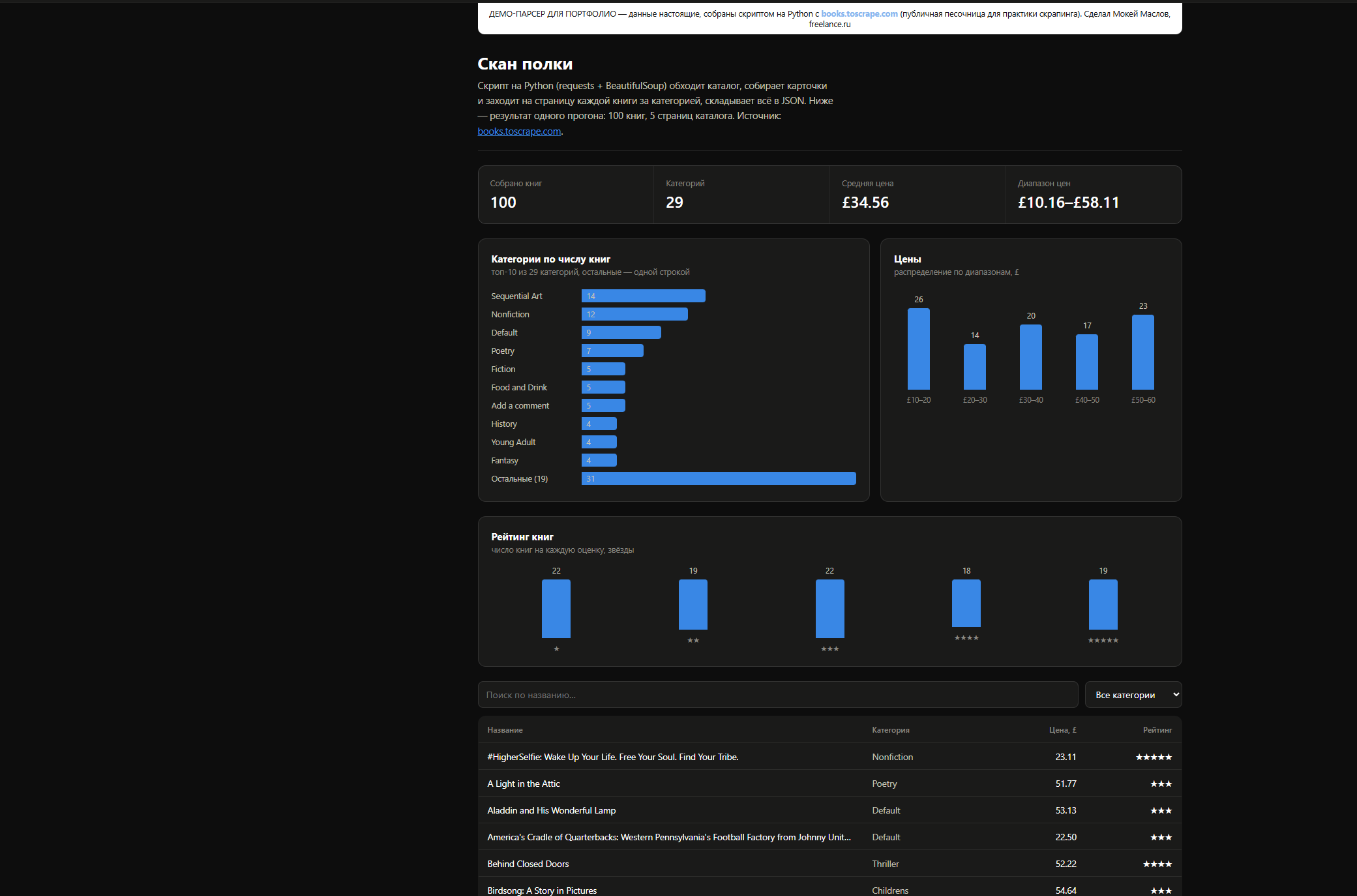Click the 'Остальные (19)' category bar

coord(718,479)
